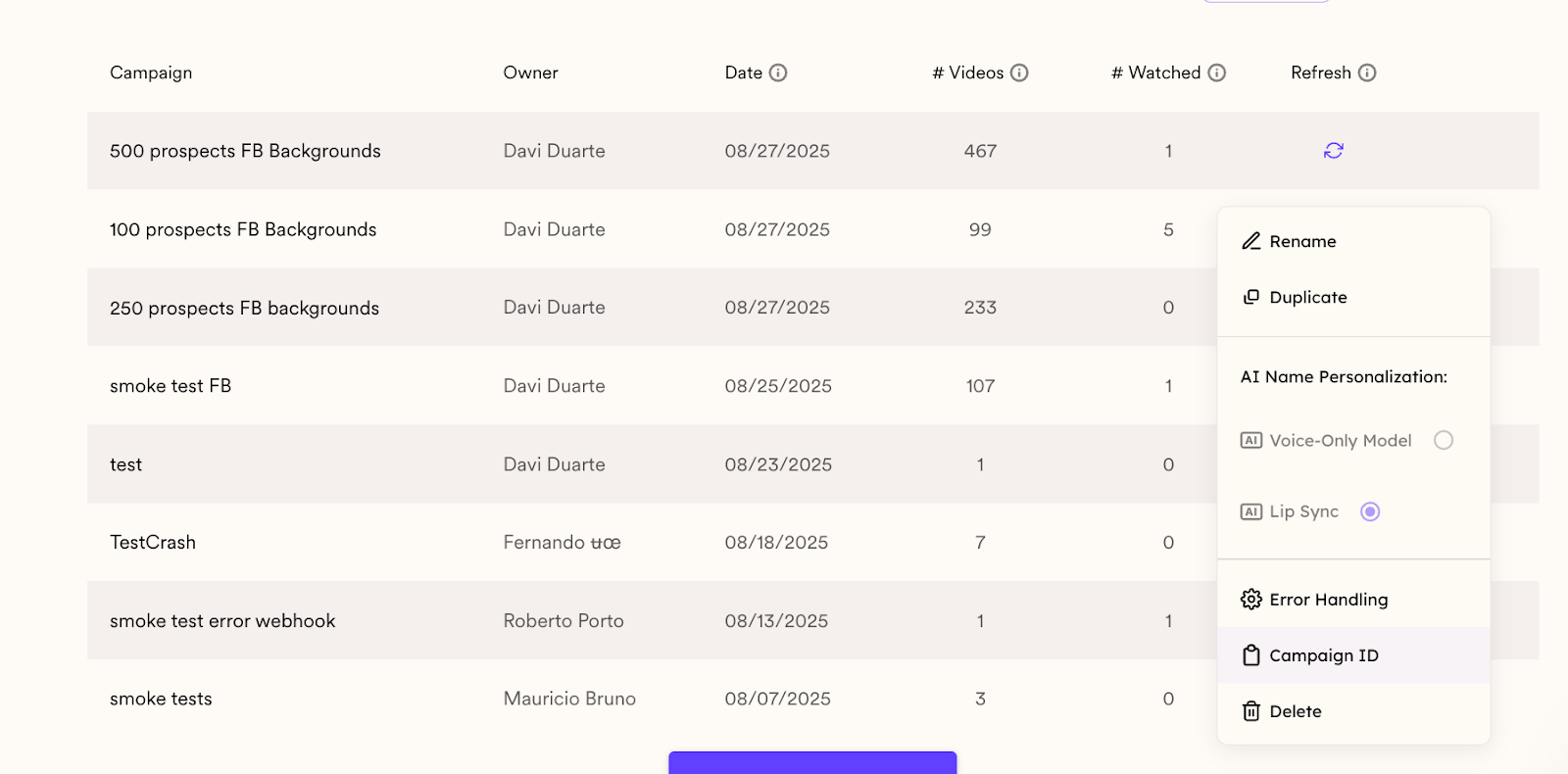Image resolution: width=1568 pixels, height=774 pixels.
Task: Open the smoke test FB campaign
Action: pos(171,386)
